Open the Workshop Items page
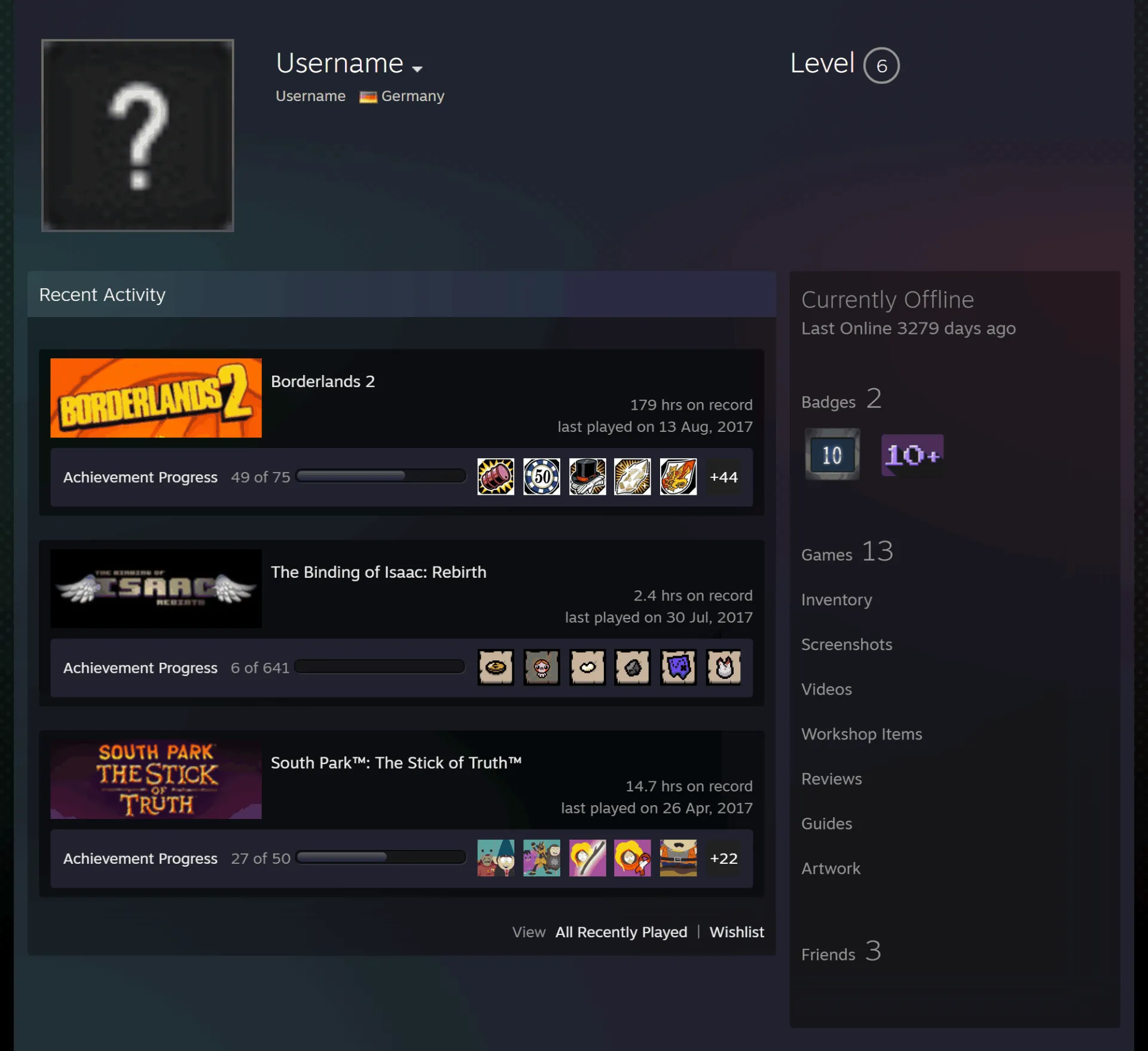The width and height of the screenshot is (1148, 1051). 862,734
